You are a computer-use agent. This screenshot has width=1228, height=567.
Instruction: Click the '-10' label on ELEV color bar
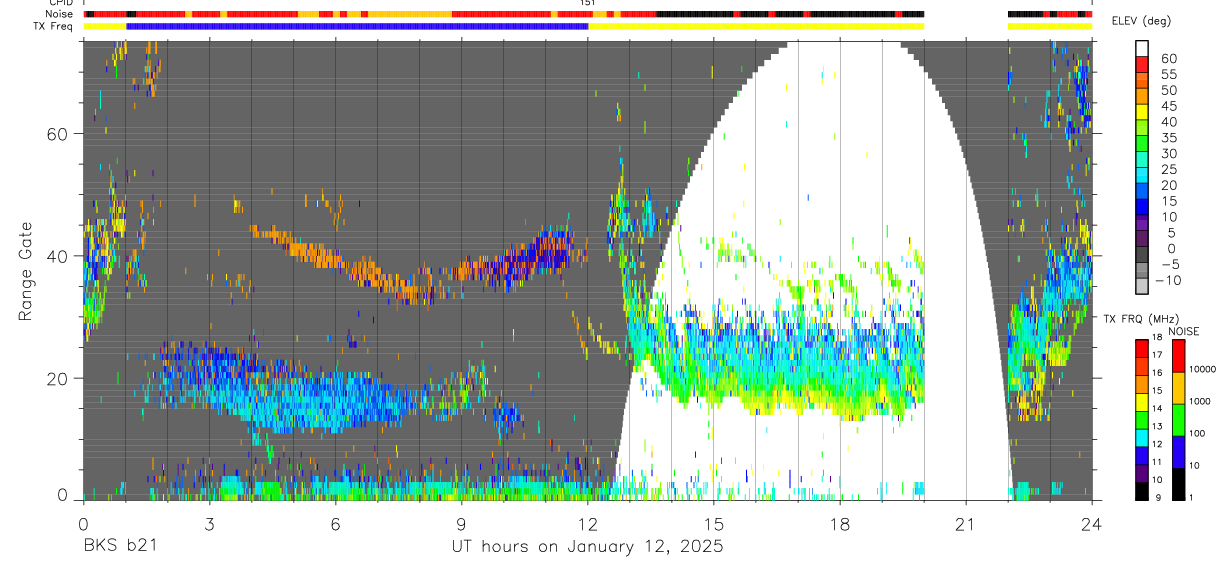click(x=1169, y=280)
